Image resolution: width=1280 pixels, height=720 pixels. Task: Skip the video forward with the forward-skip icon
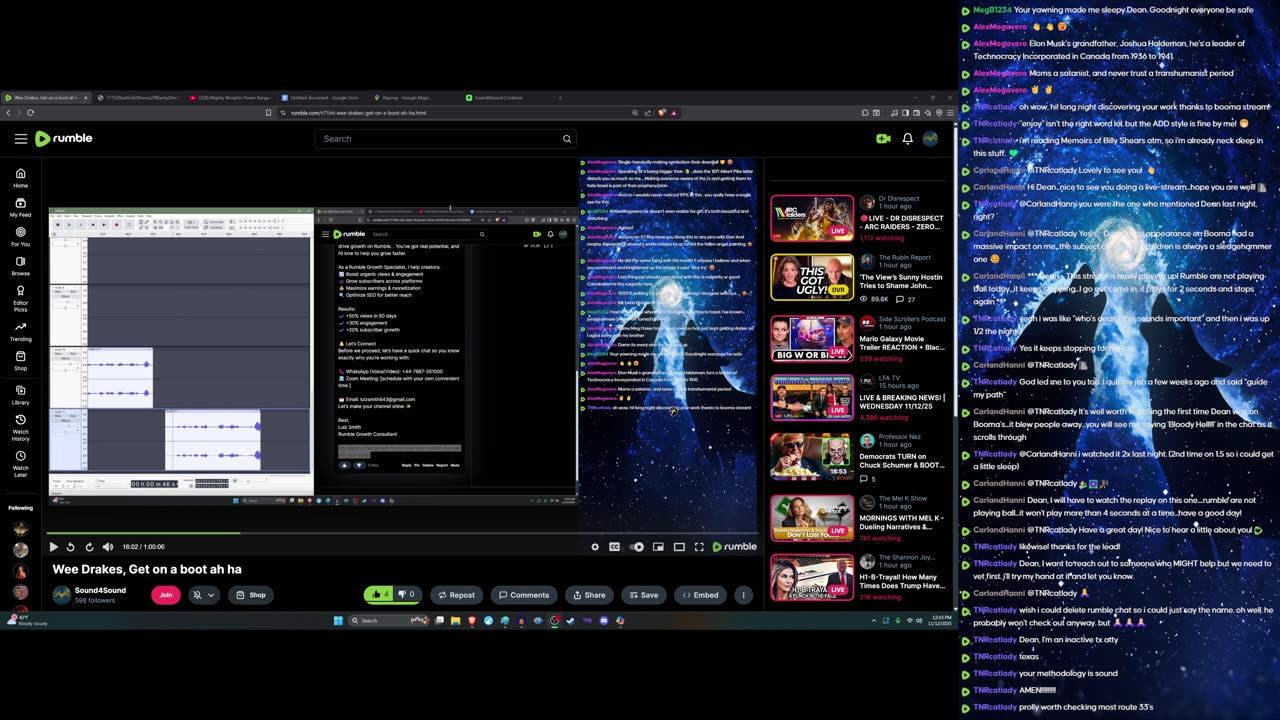pyautogui.click(x=89, y=547)
